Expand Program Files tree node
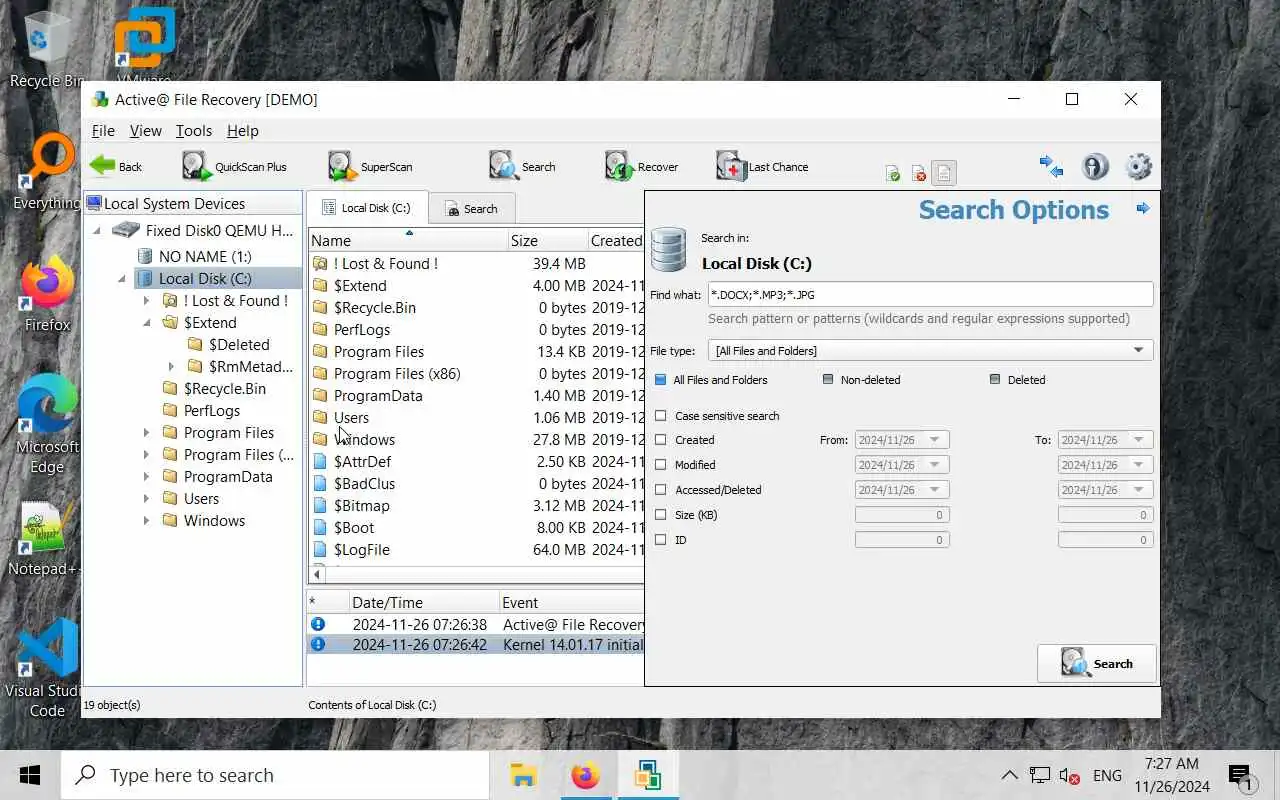1280x800 pixels. pyautogui.click(x=146, y=433)
